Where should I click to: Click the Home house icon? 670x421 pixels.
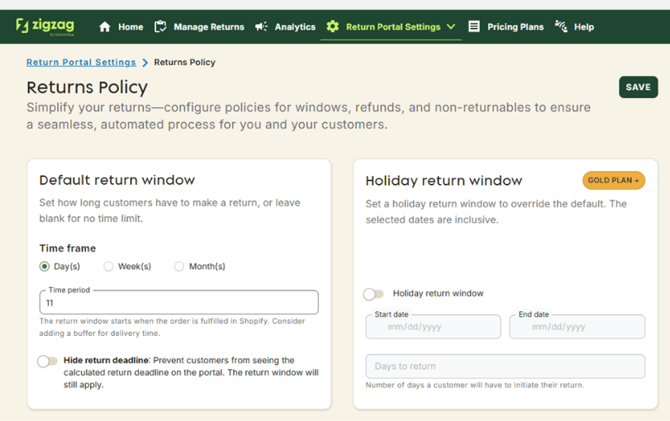tap(105, 27)
